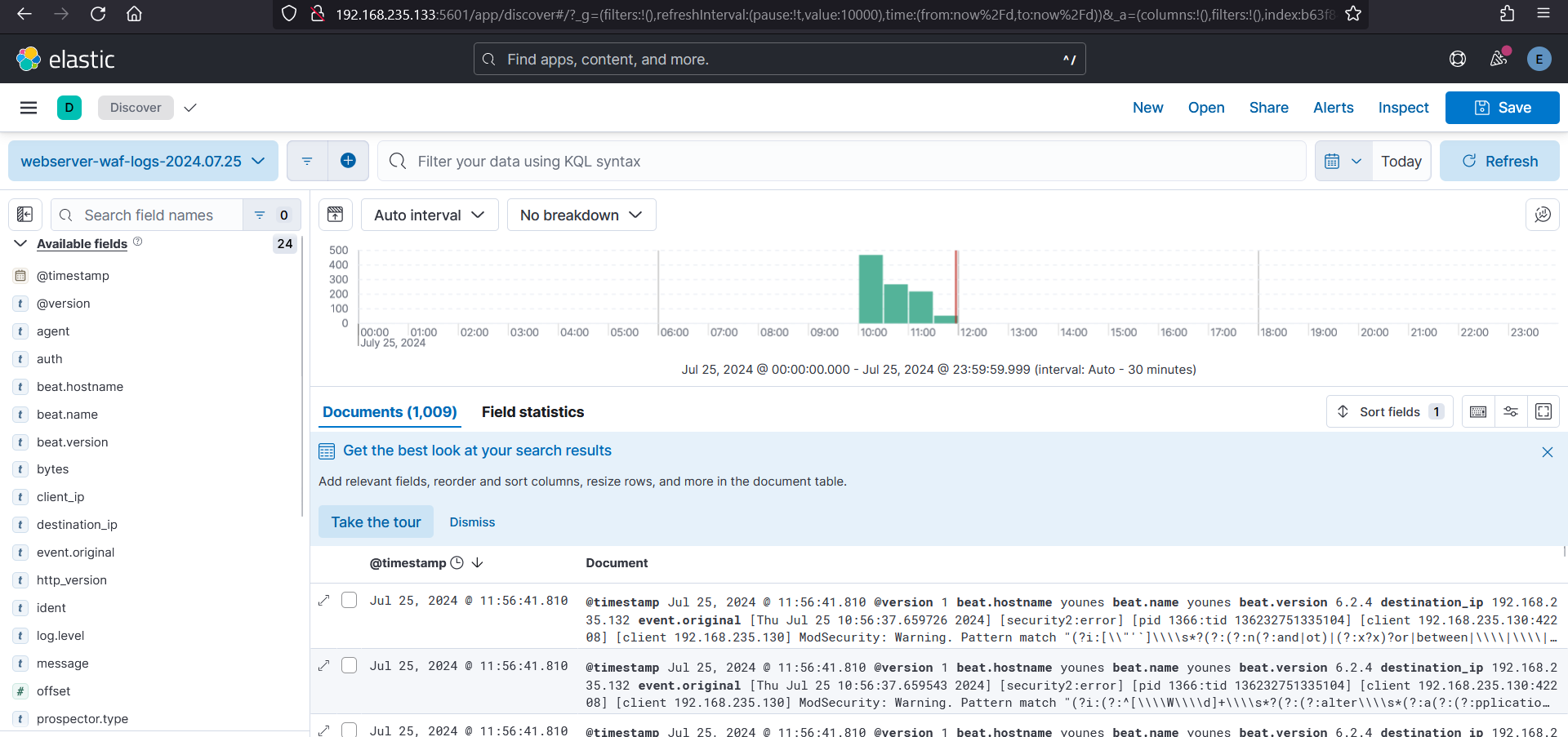1568x737 pixels.
Task: Bookmark this page with star icon
Action: point(1353,14)
